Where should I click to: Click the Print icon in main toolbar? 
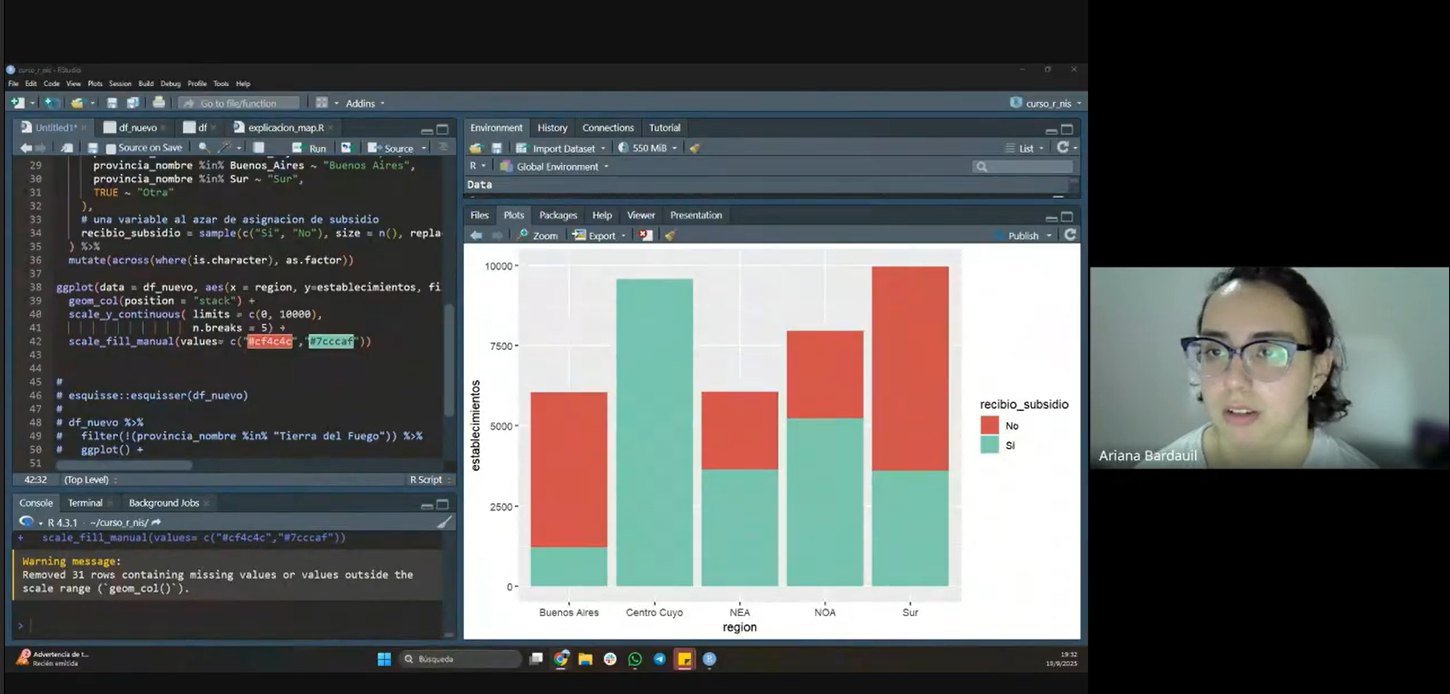tap(158, 103)
